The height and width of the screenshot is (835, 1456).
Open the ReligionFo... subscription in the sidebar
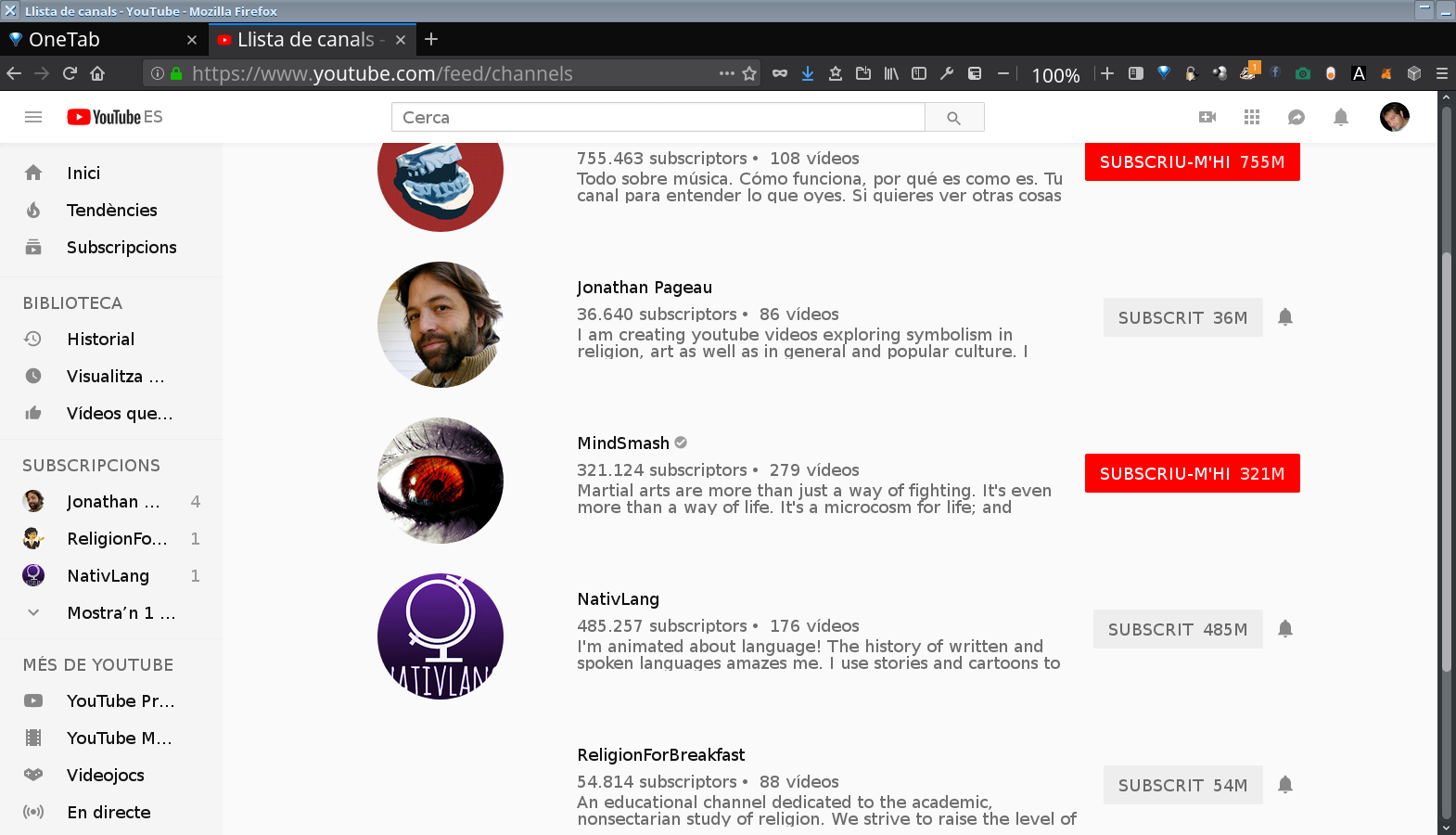[111, 538]
